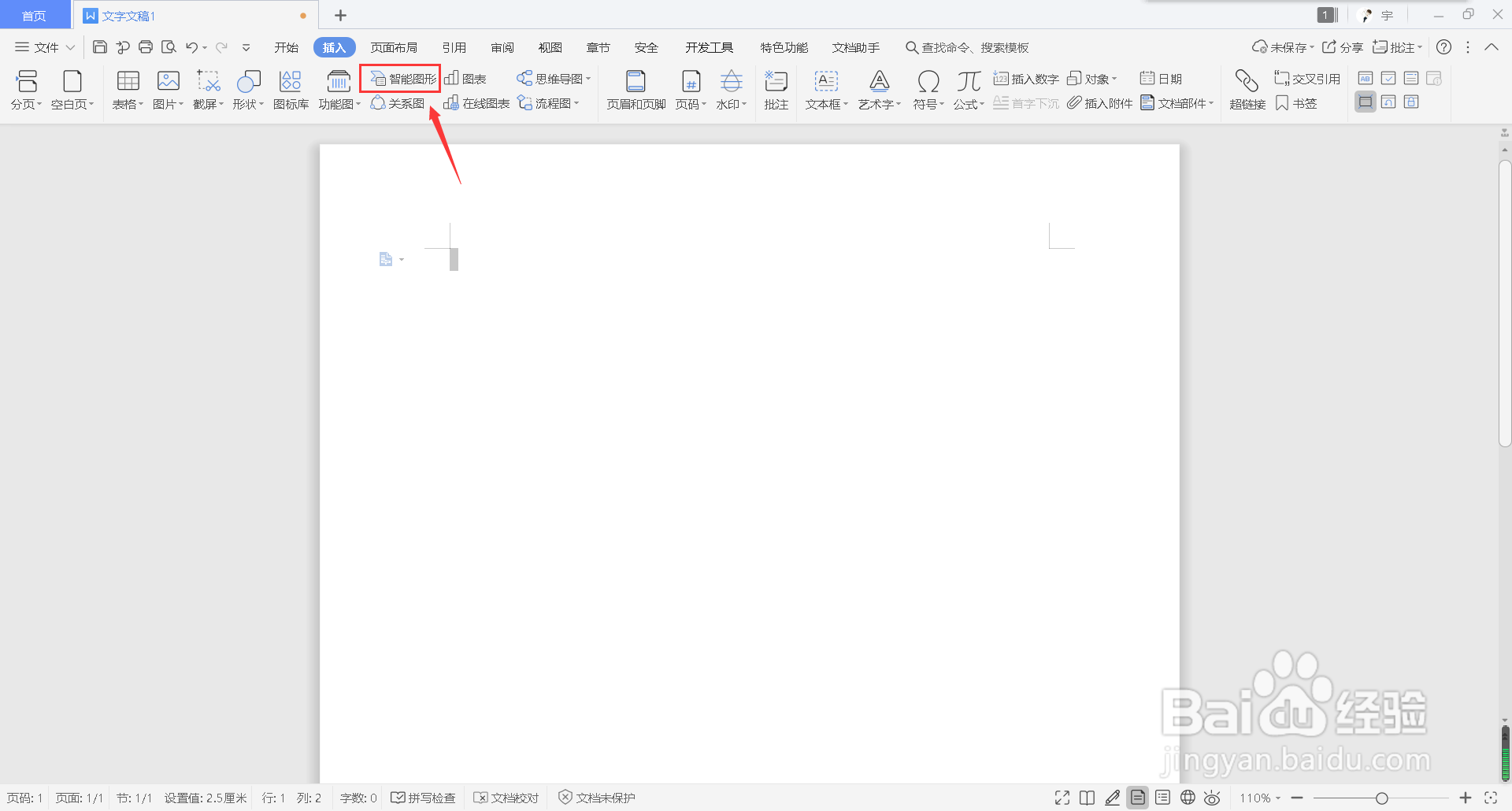Screen dimensions: 1512x811
Task: Click the 在线图表 online chart button
Action: (476, 103)
